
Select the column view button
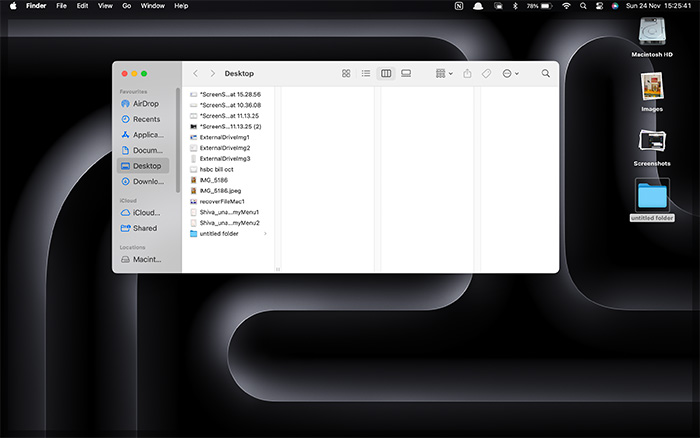tap(386, 73)
